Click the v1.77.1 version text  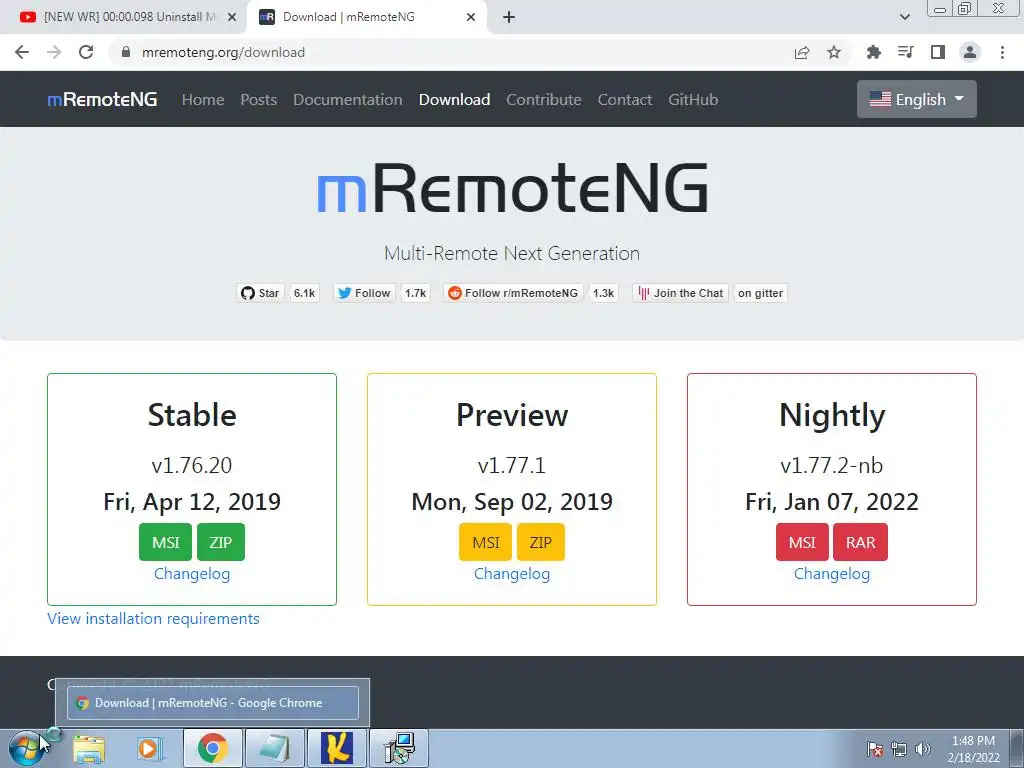[512, 465]
